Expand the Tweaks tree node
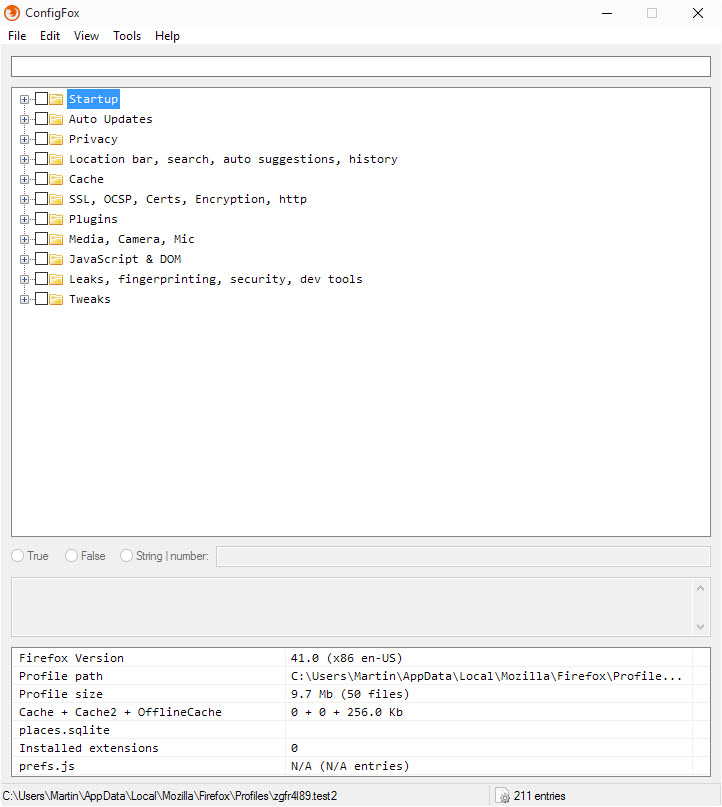722x807 pixels. [x=24, y=300]
